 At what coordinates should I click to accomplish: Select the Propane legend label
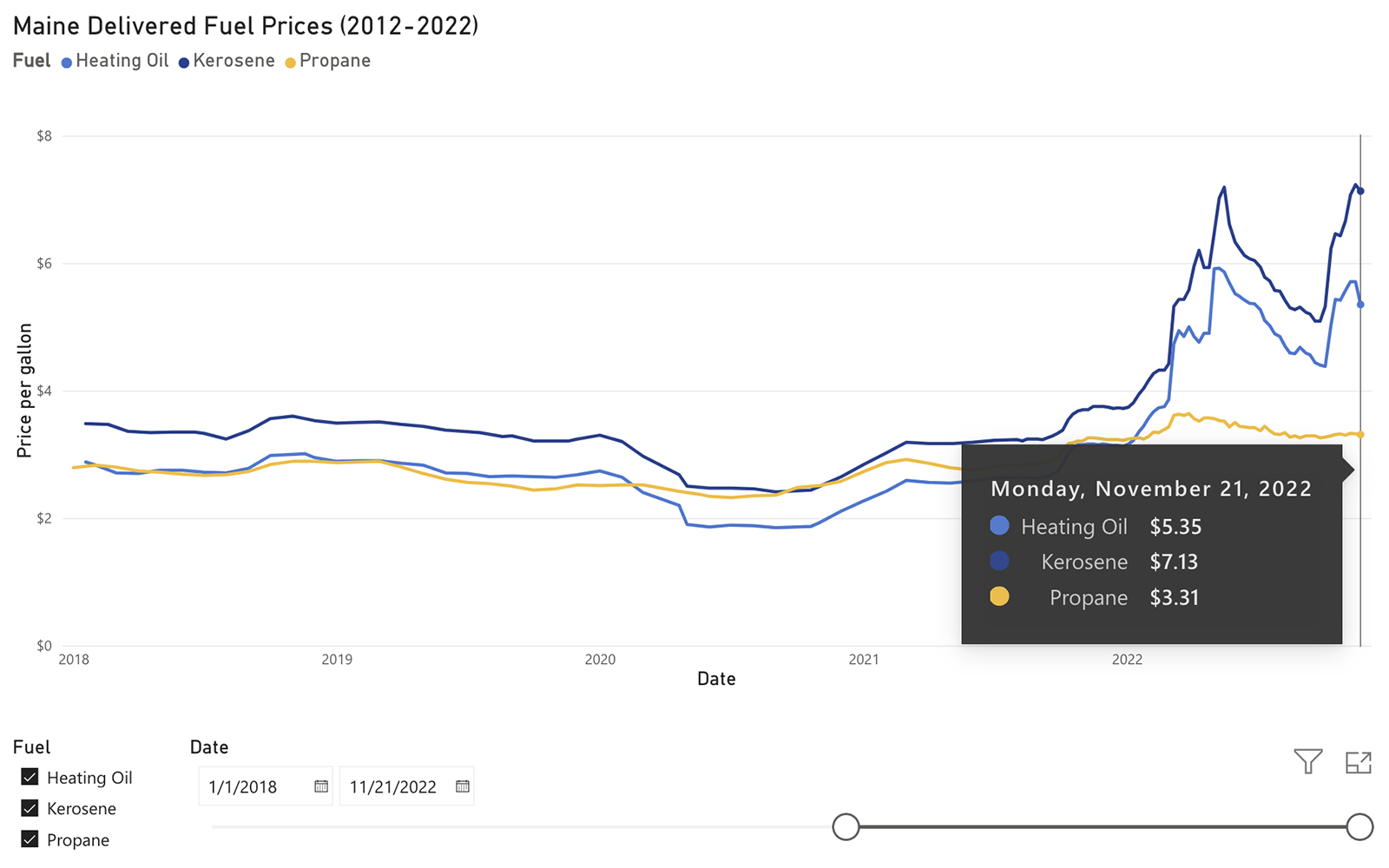(335, 61)
